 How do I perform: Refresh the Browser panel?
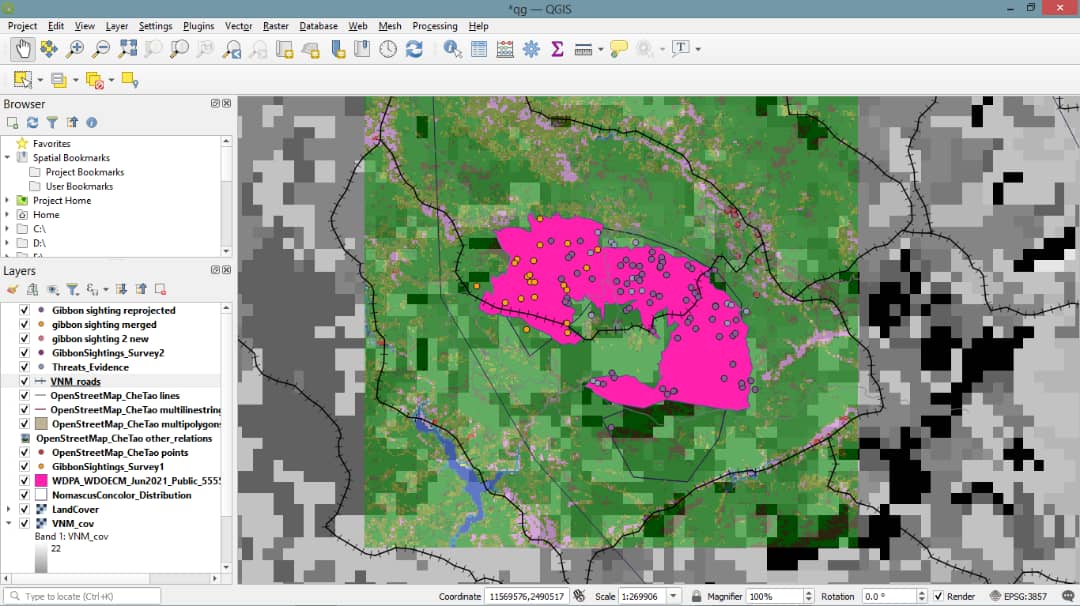[x=32, y=123]
